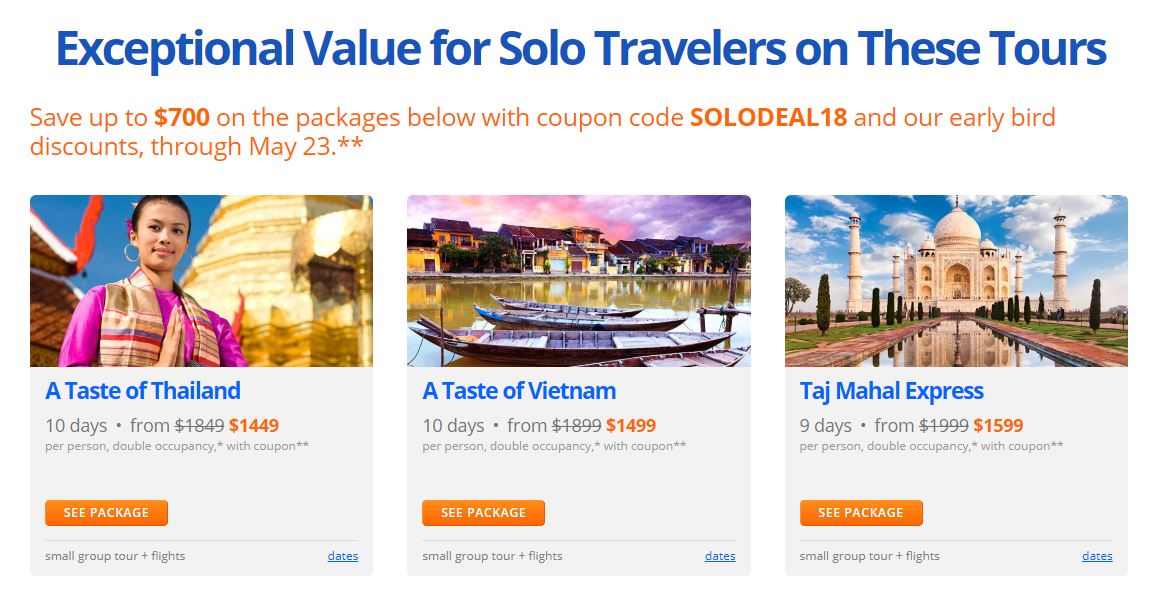Click the crossed-out $1999 original price
1151x592 pixels.
(944, 425)
